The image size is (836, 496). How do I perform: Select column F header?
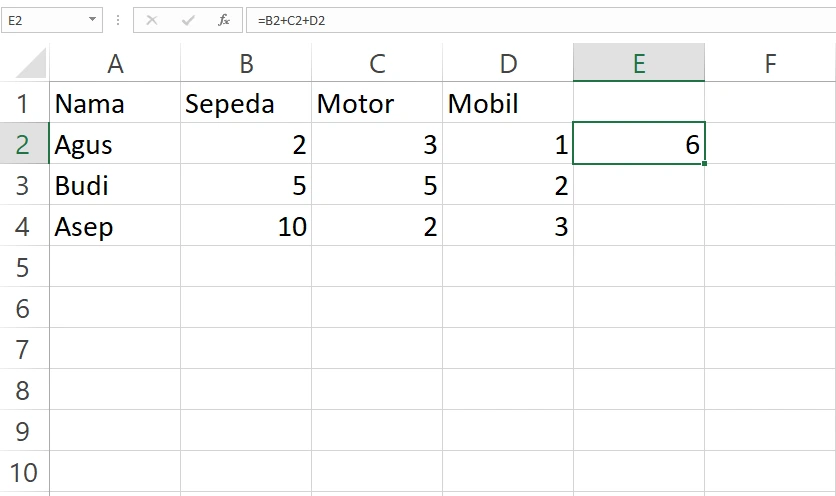click(x=770, y=63)
